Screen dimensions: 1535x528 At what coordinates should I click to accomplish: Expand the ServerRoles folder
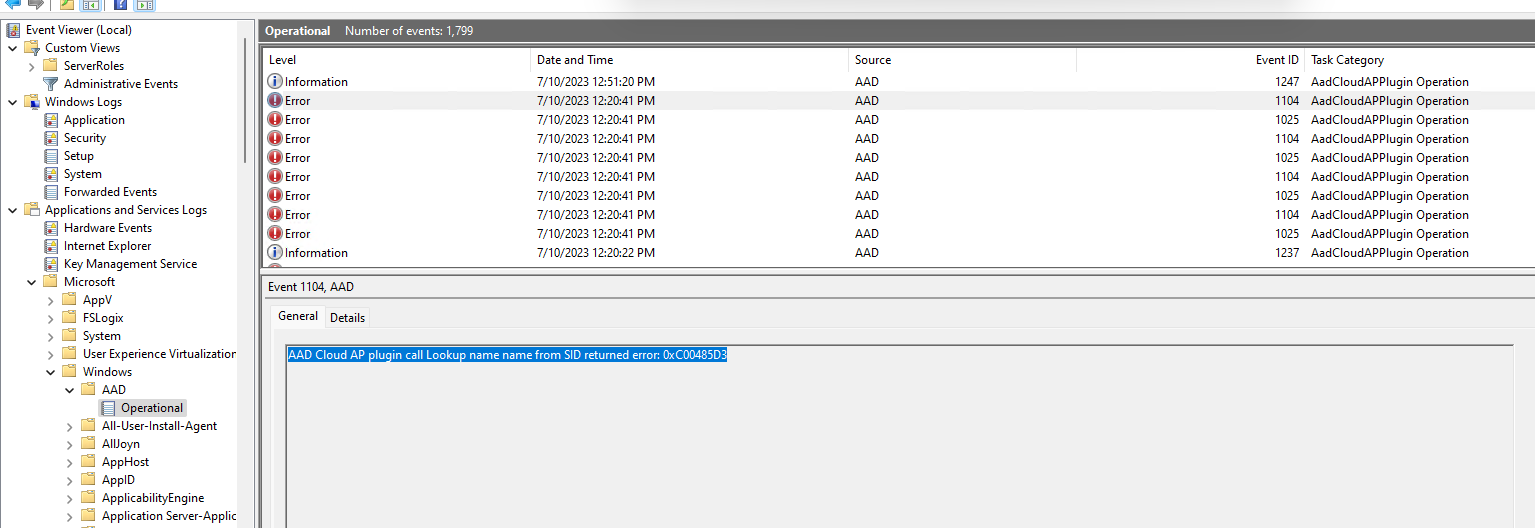[x=31, y=66]
